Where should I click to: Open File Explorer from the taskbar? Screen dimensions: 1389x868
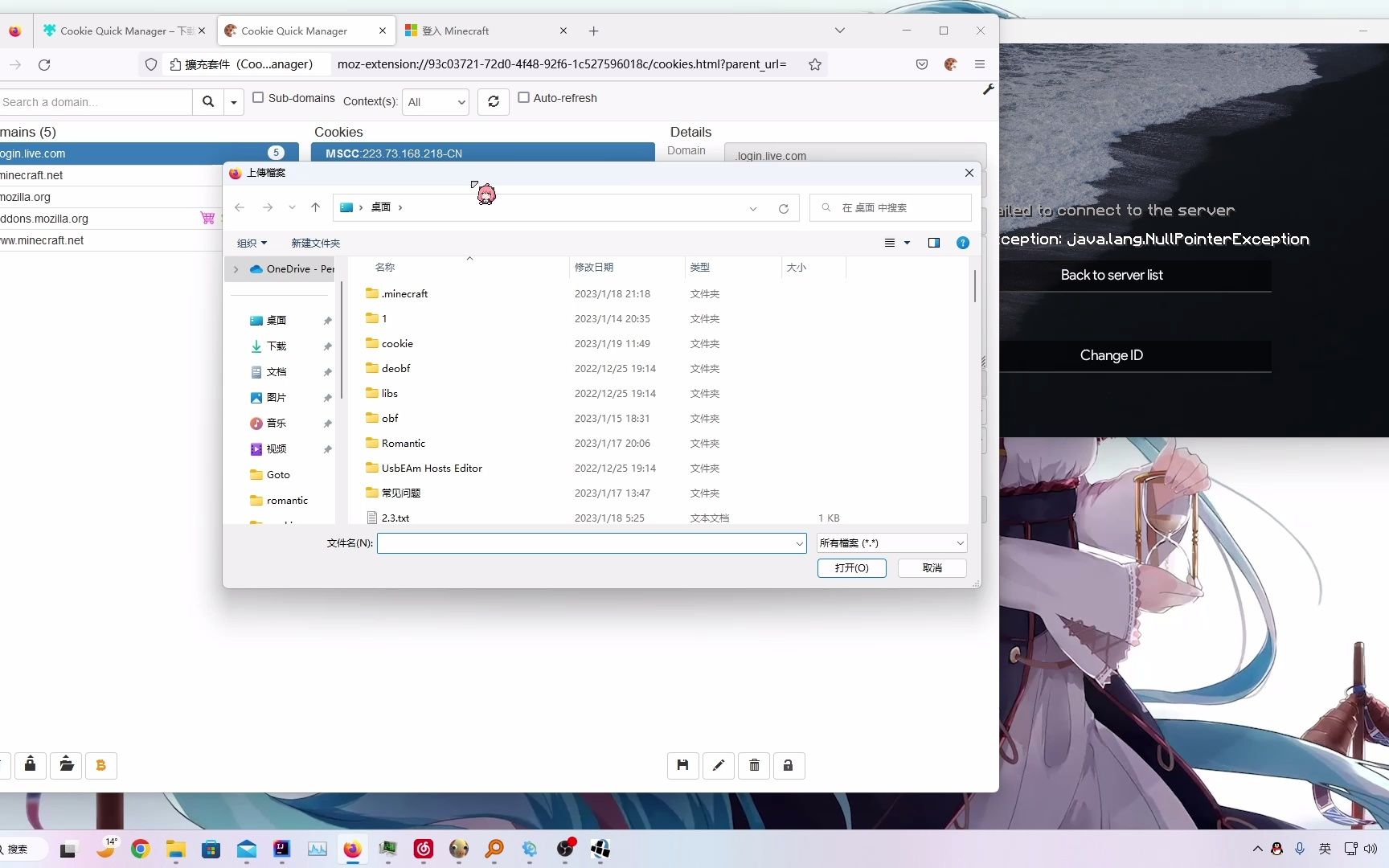click(176, 849)
